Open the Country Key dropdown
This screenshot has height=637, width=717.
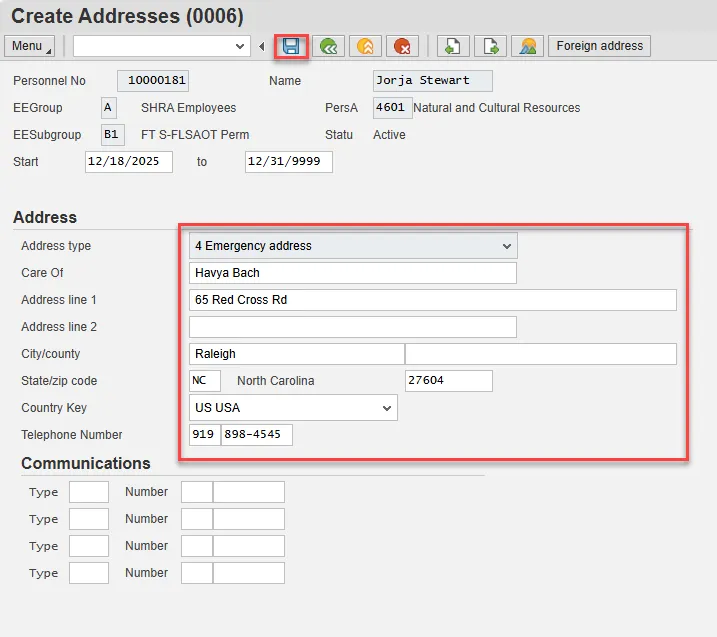tap(387, 408)
